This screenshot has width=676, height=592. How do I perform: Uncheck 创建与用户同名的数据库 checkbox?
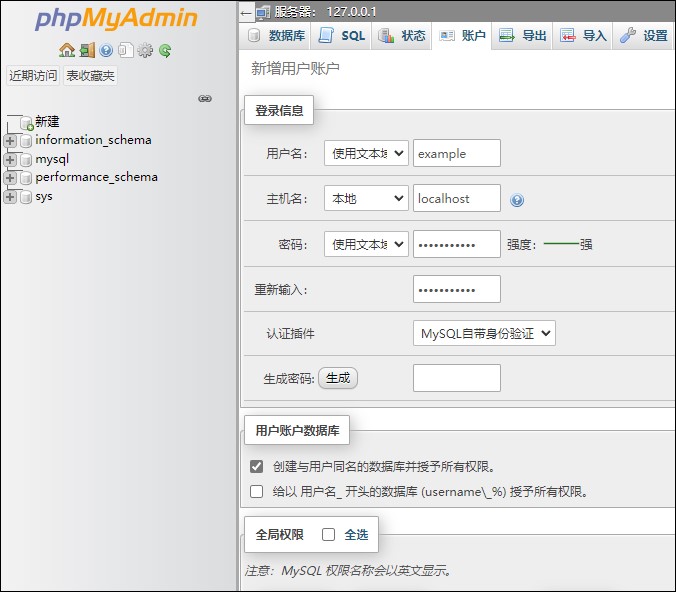[257, 466]
